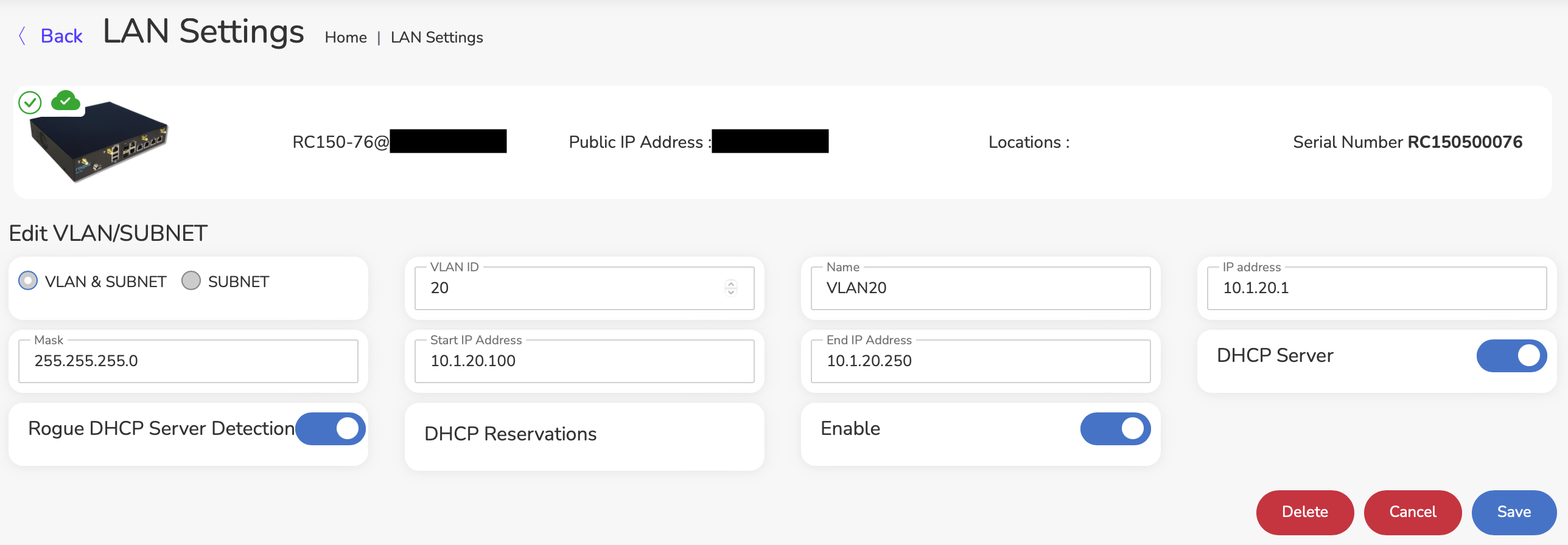The height and width of the screenshot is (545, 1568).
Task: Click the green checkmark status icon
Action: click(30, 103)
